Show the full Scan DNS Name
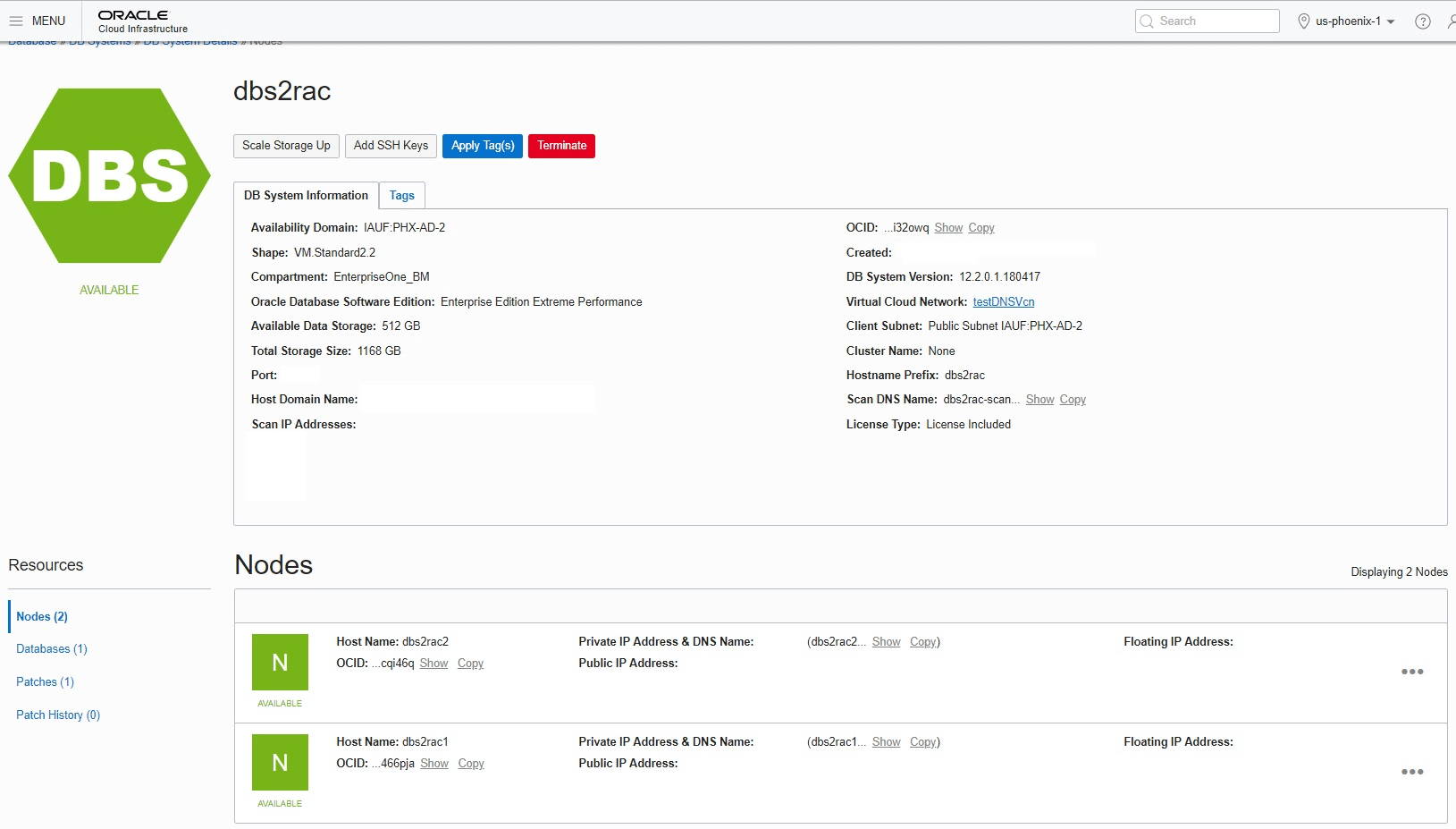This screenshot has height=829, width=1456. coord(1039,400)
